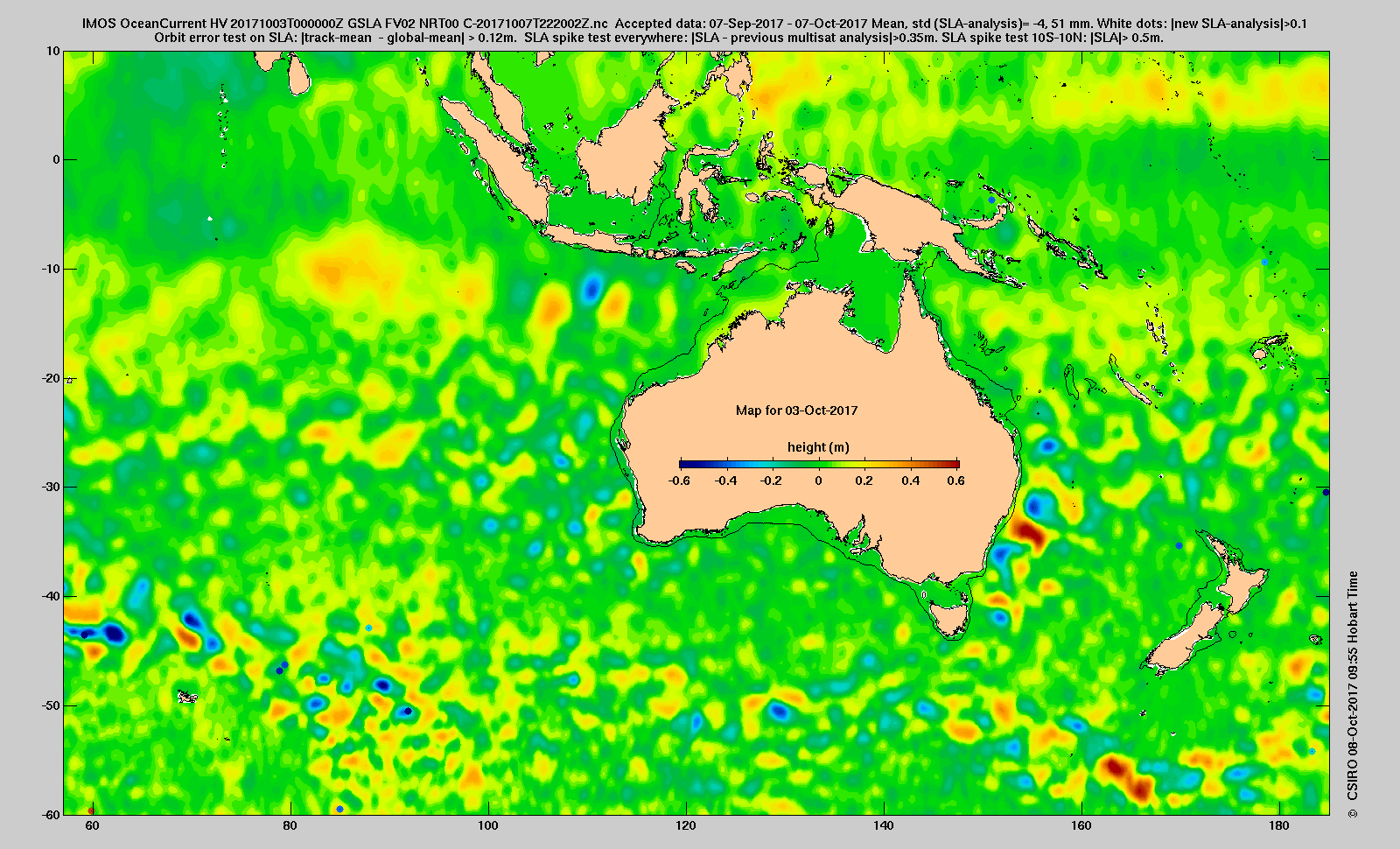Click the latitude axis label -10
1400x849 pixels.
[x=51, y=269]
